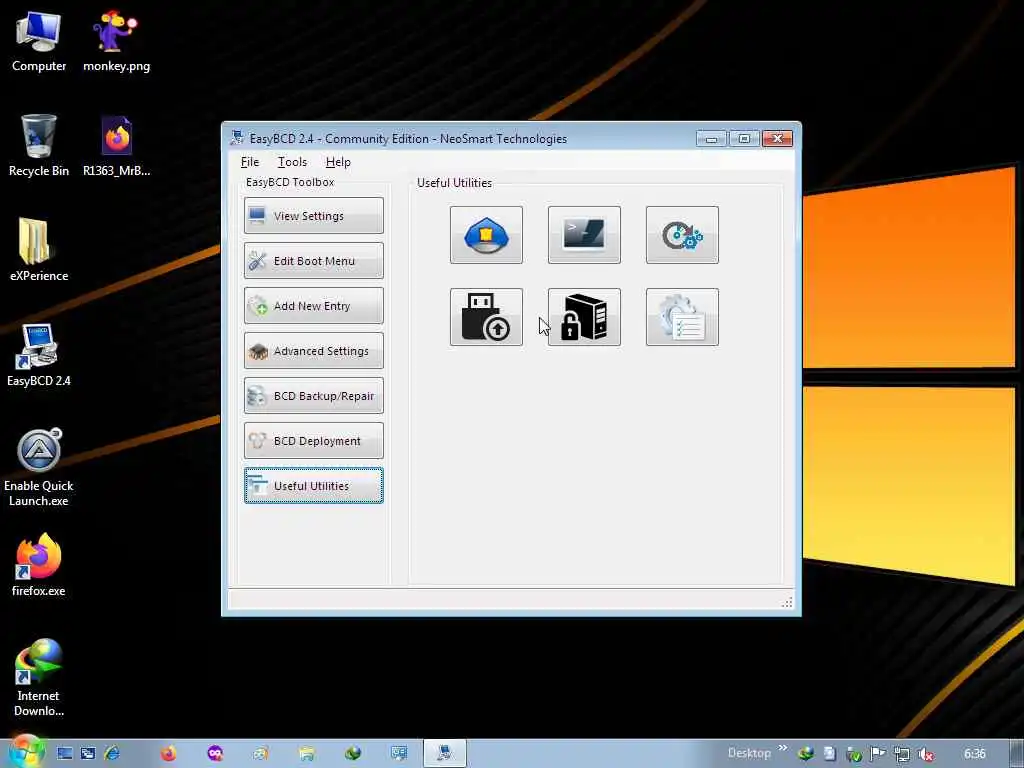The width and height of the screenshot is (1024, 768).
Task: Select Enable Quick Launch.exe icon
Action: pos(39,468)
